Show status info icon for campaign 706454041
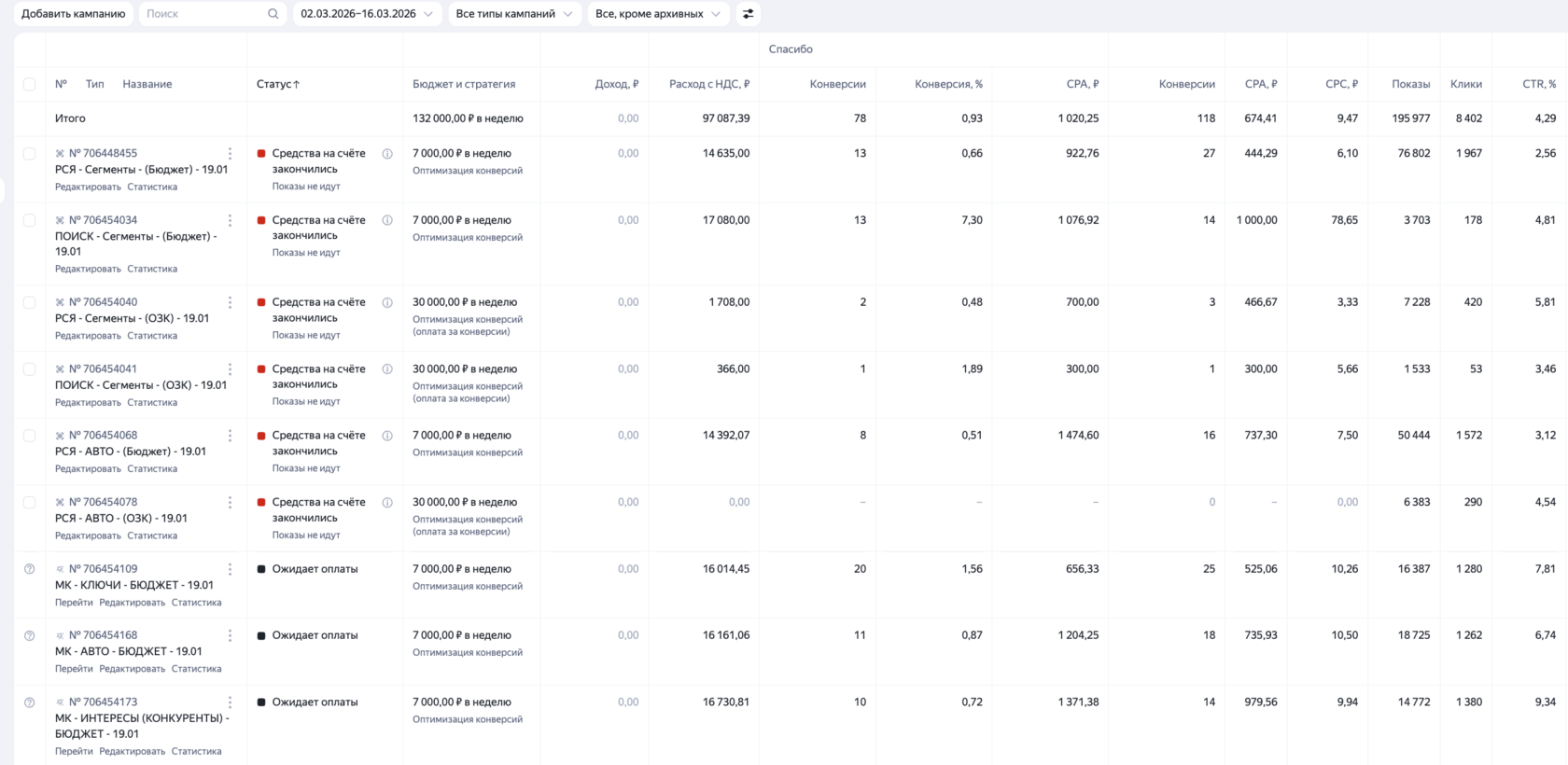Screen dimensions: 1568x765 387,369
